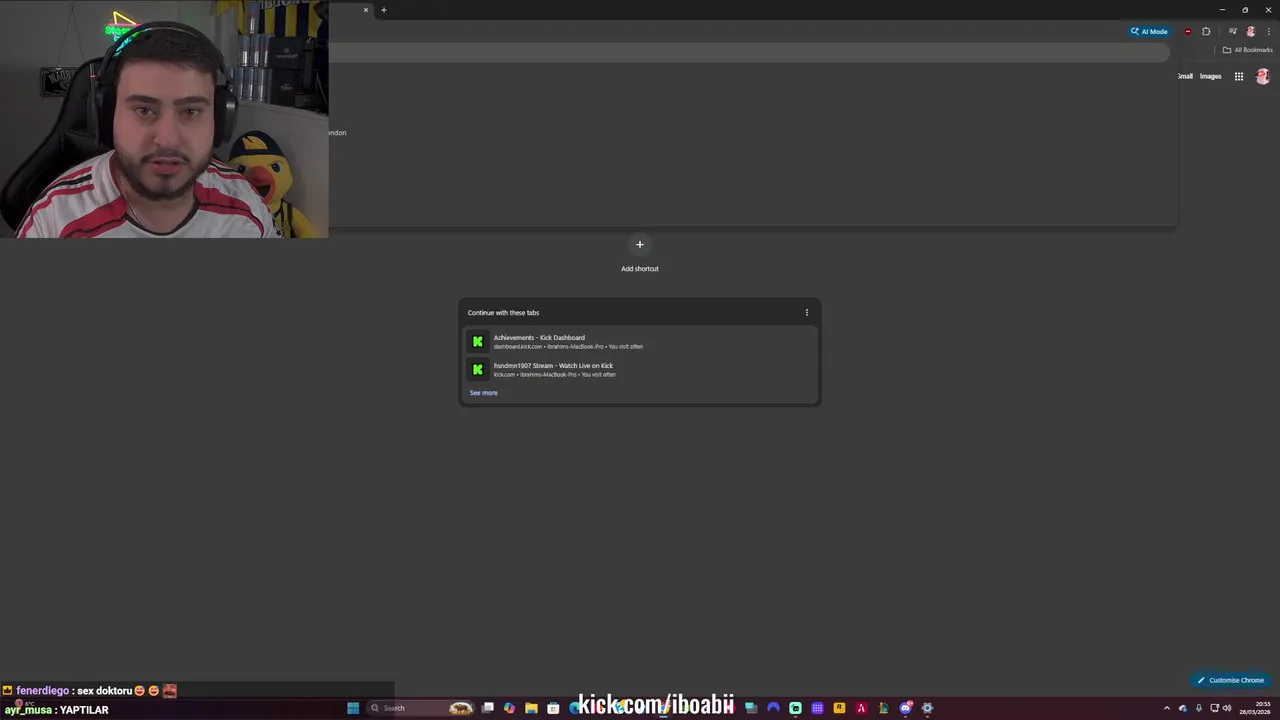Open the Images link
Screen dimensions: 1280x720
1210,76
